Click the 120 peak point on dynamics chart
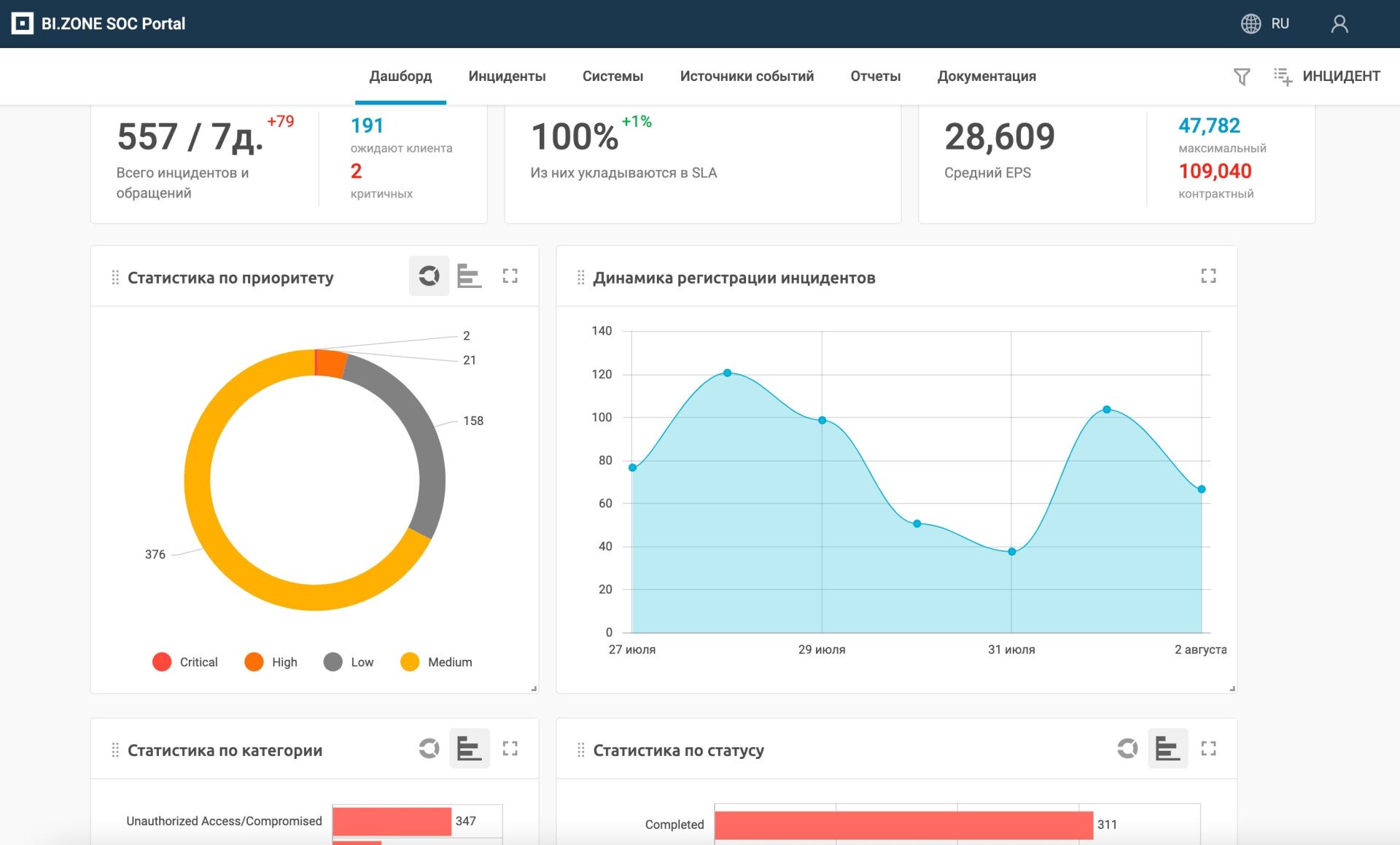 pyautogui.click(x=727, y=373)
